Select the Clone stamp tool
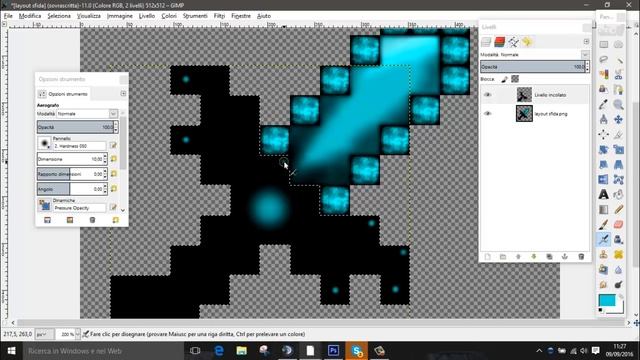640x360 pixels. coord(604,254)
